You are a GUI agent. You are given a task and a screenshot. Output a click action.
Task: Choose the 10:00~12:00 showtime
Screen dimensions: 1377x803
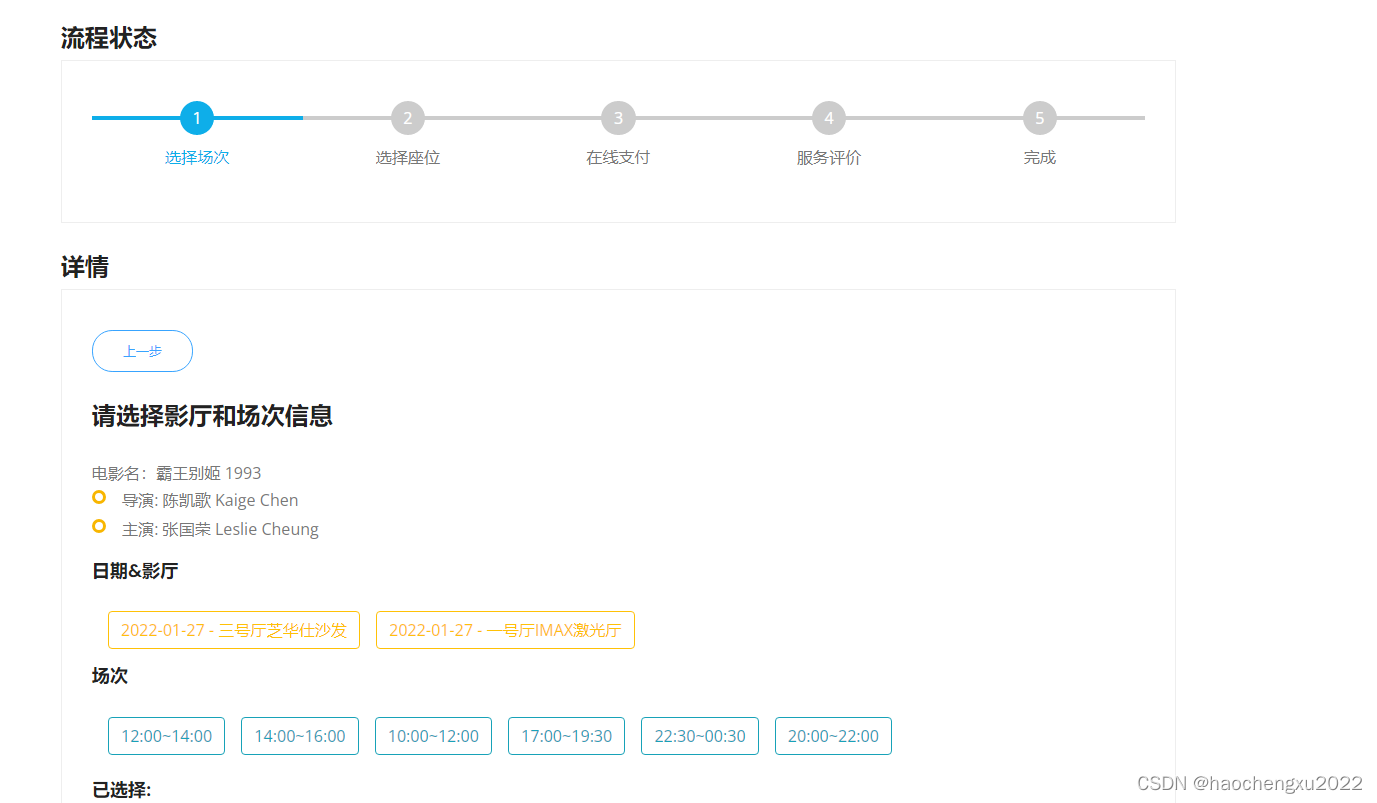(x=433, y=736)
